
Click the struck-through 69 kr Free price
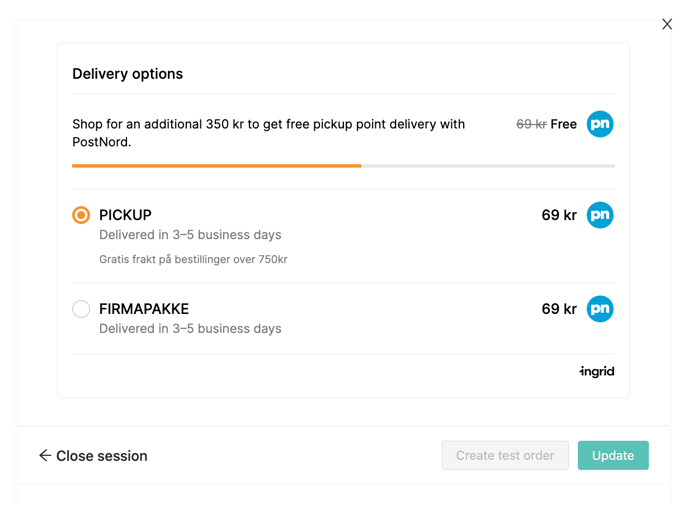point(546,124)
